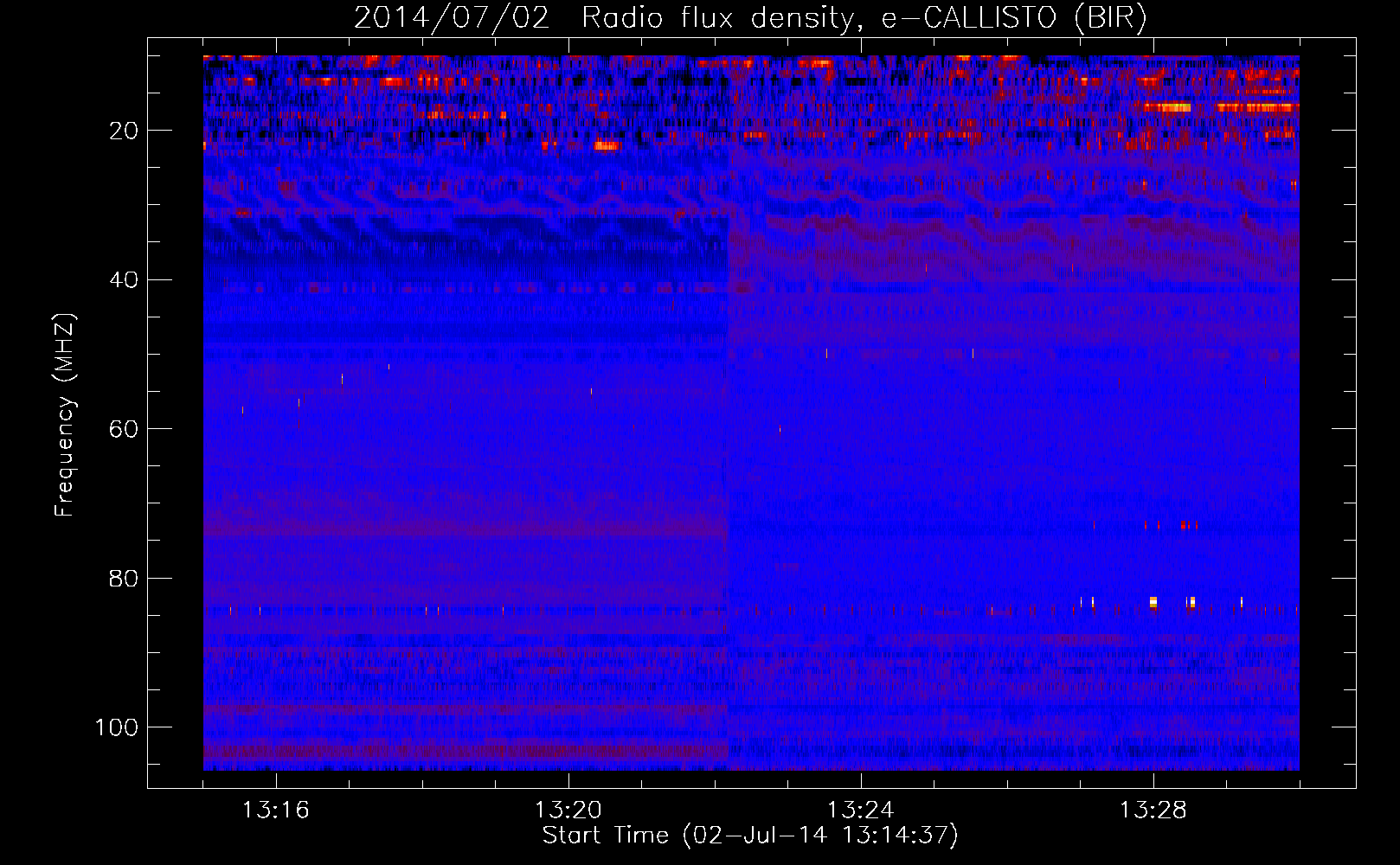
Task: Click the 80 MHz frequency tick label
Action: (124, 578)
